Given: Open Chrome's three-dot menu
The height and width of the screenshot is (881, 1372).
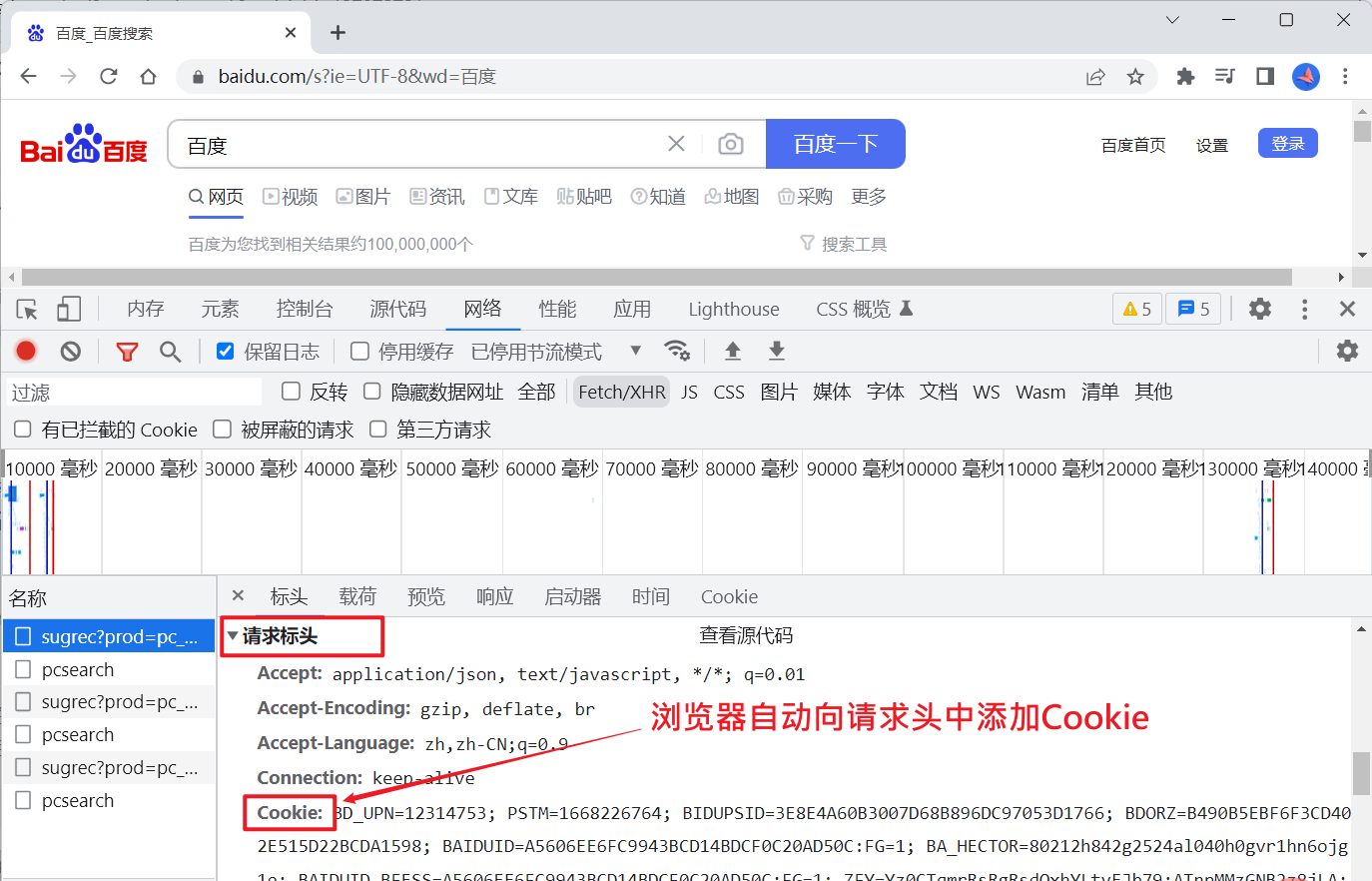Looking at the screenshot, I should [1345, 76].
